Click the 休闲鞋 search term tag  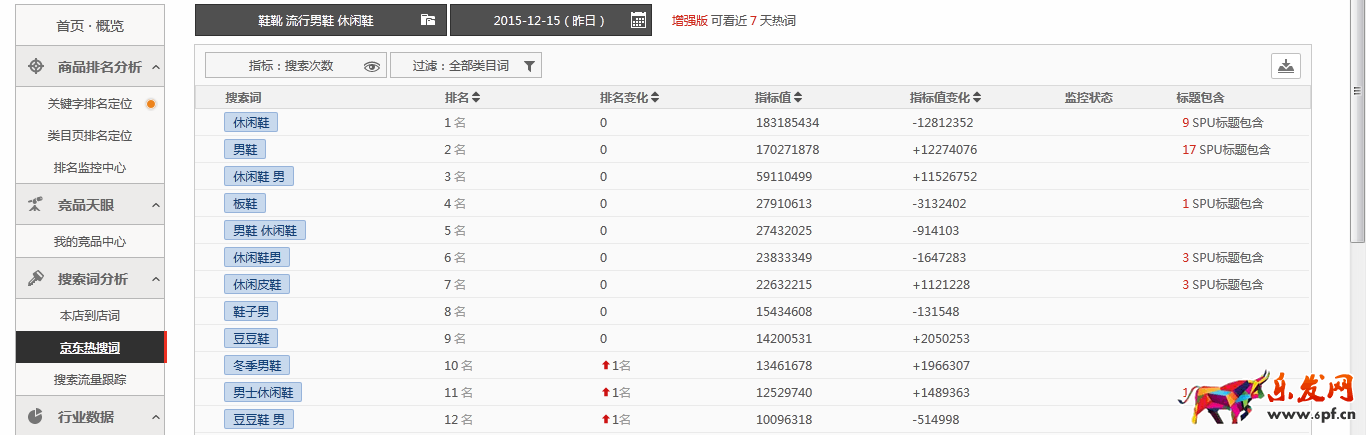[251, 122]
